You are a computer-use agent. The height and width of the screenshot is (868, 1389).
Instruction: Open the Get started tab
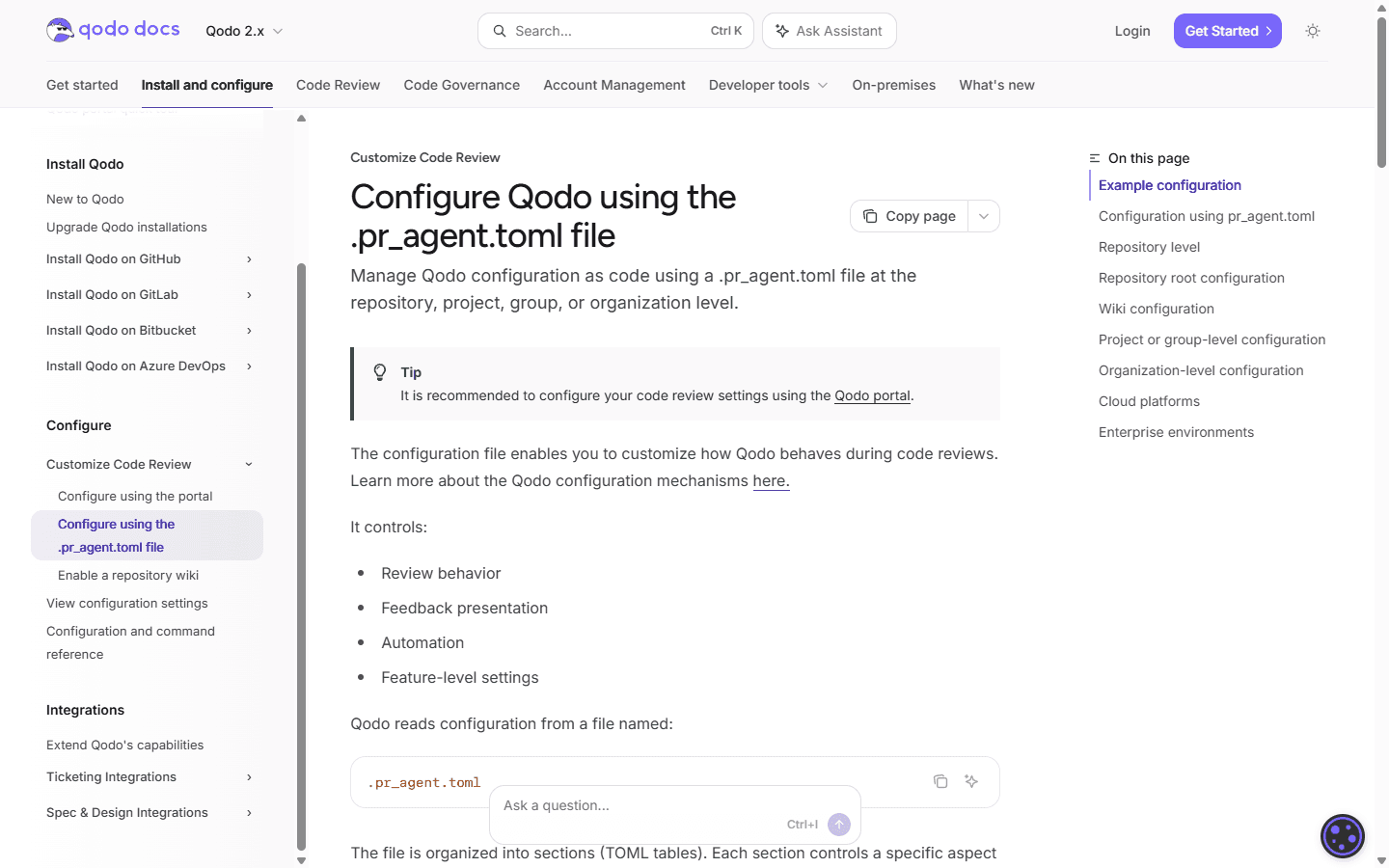click(x=82, y=85)
